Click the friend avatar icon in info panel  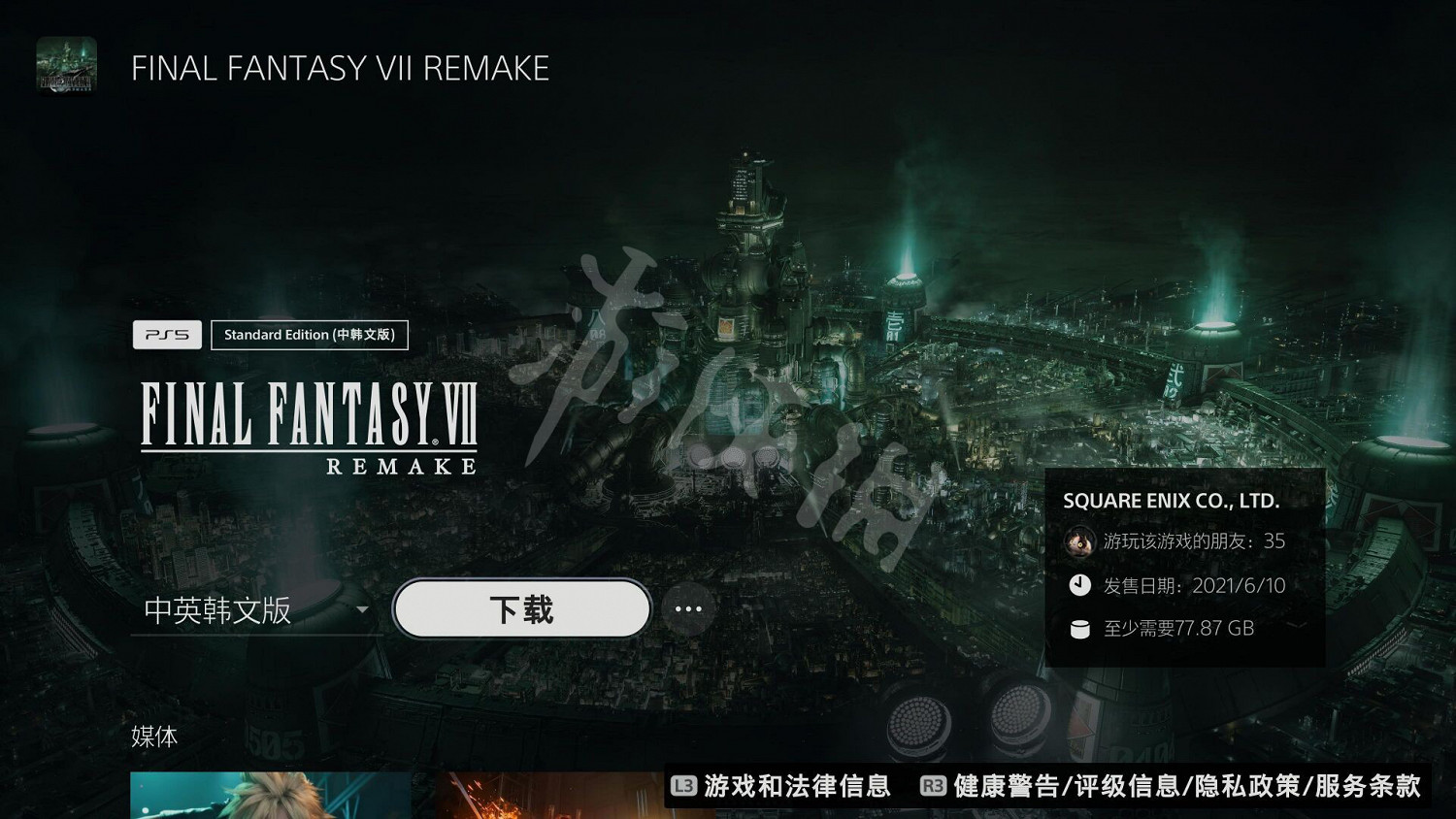(1079, 541)
